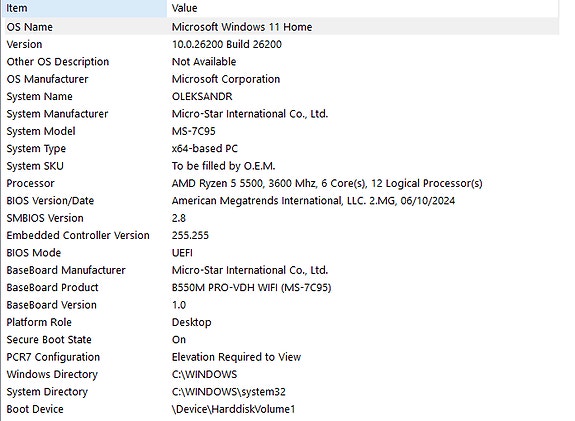Select the System Model row

click(x=281, y=131)
